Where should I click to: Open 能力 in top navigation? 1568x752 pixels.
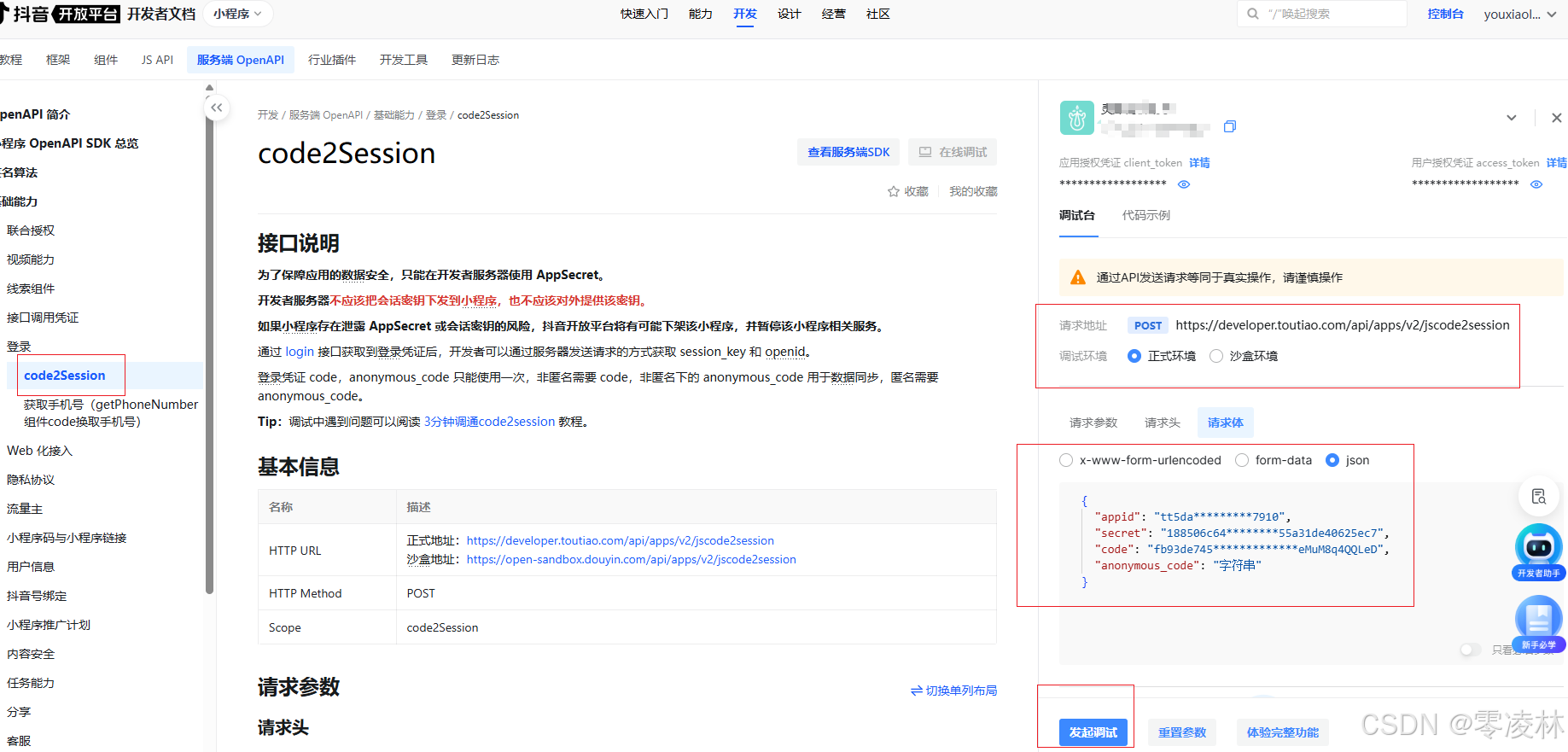[x=701, y=14]
